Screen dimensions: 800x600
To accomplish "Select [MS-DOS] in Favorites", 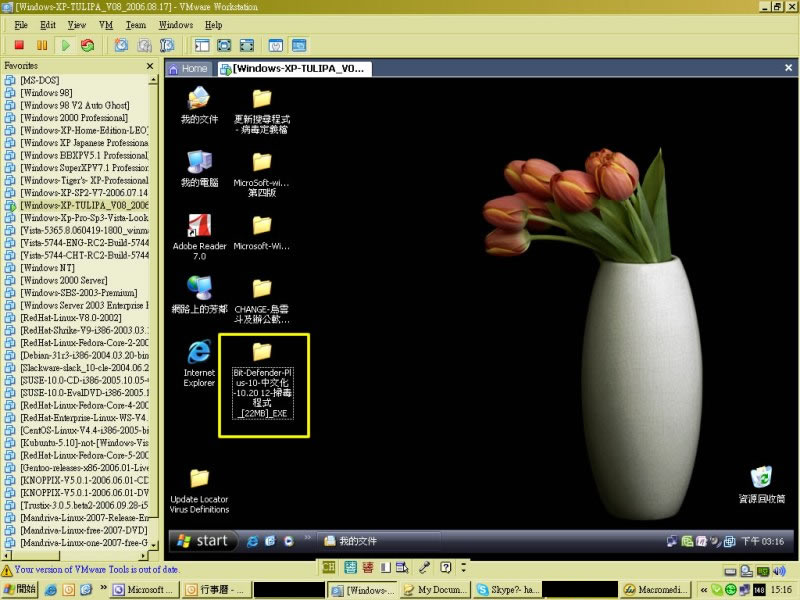I will pyautogui.click(x=40, y=80).
